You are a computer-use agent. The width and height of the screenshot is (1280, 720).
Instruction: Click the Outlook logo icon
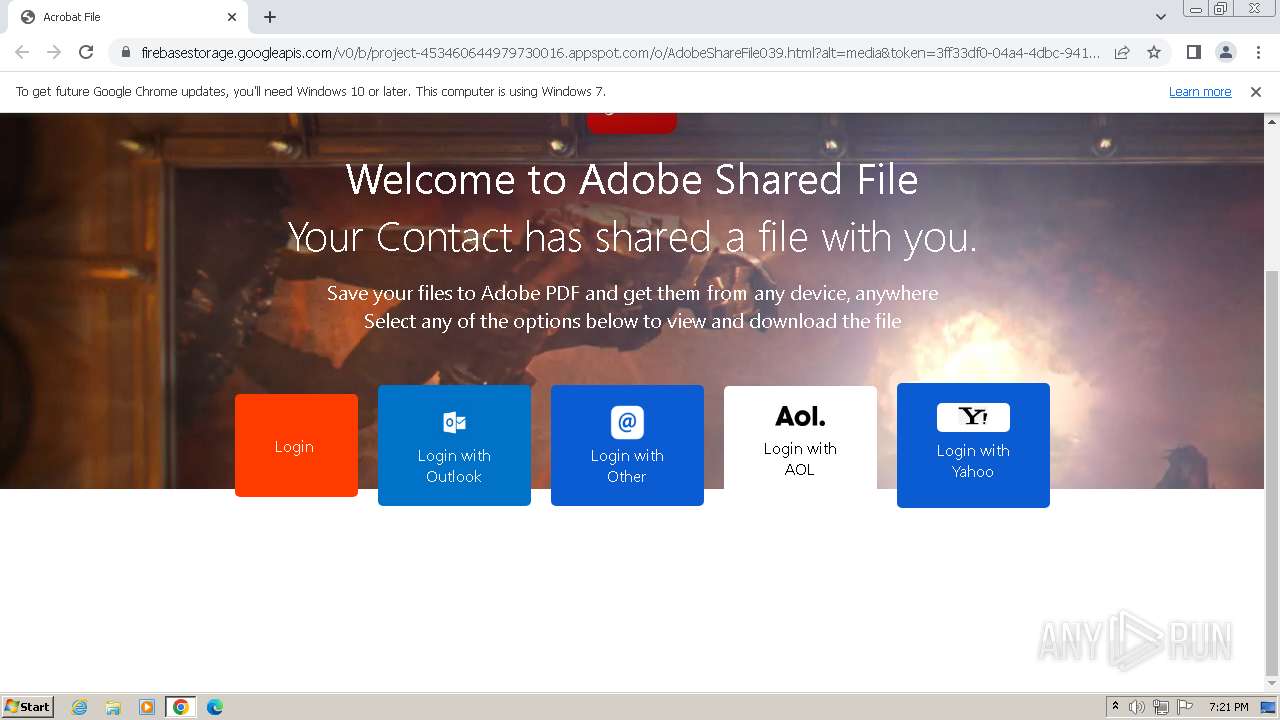pyautogui.click(x=454, y=422)
